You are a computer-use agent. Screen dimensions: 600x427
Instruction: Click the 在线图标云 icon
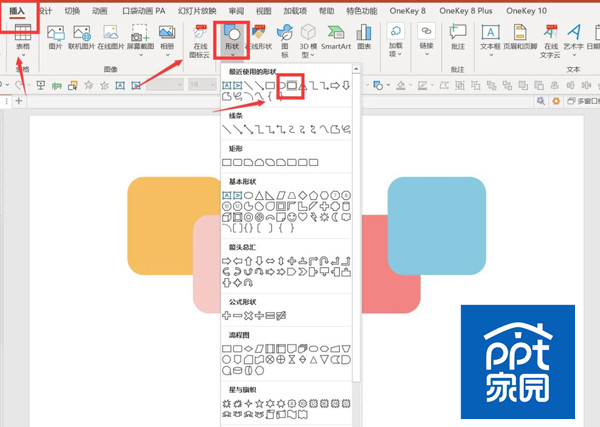pos(199,41)
